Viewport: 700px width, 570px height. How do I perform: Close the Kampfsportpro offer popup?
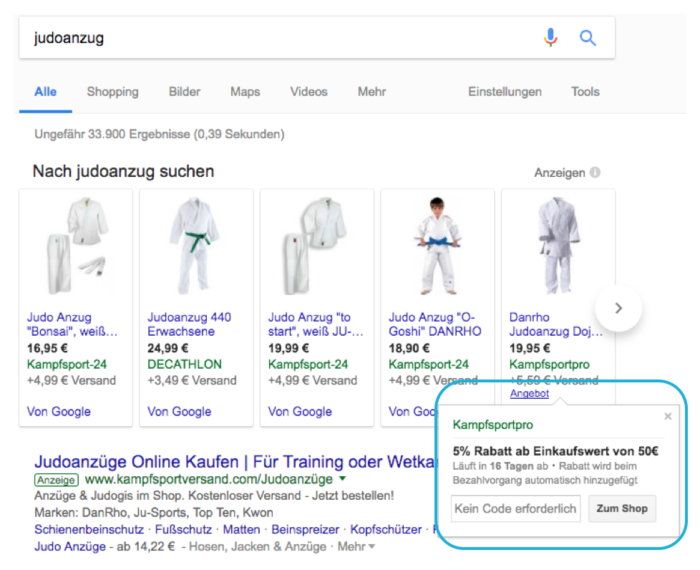[668, 416]
